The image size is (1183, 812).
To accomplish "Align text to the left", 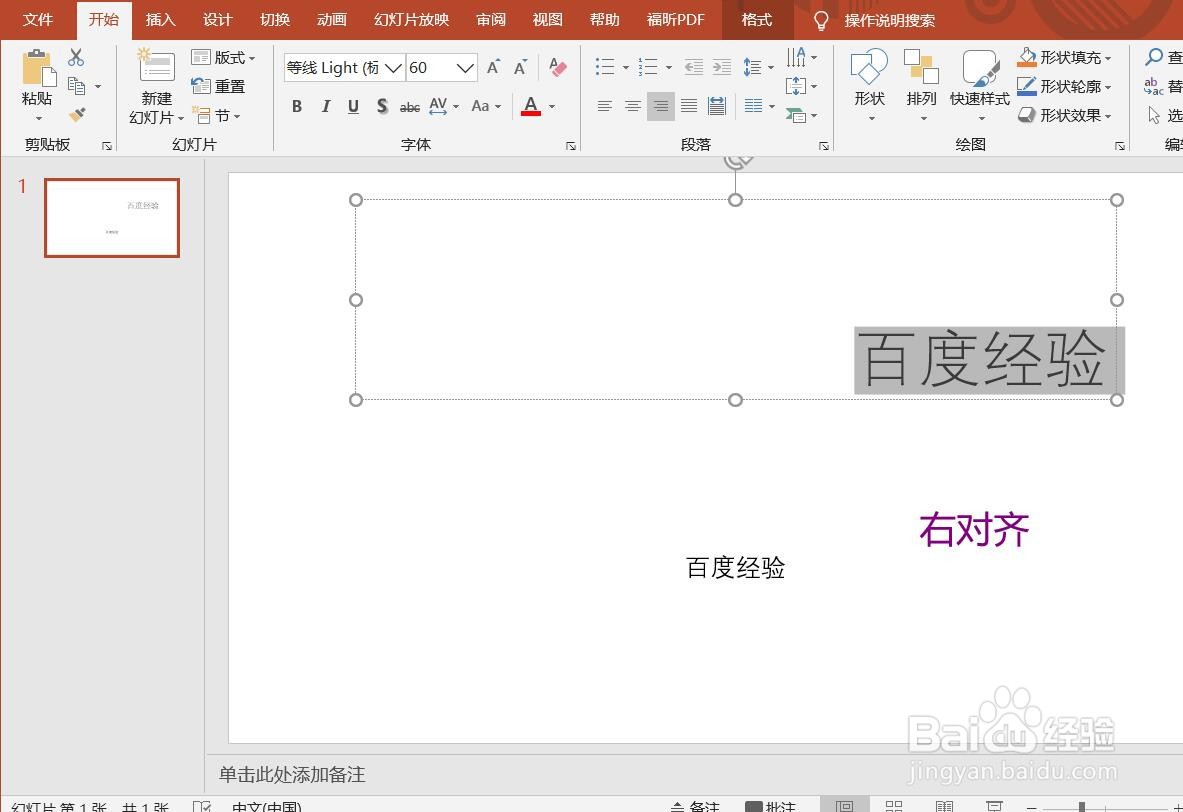I will pyautogui.click(x=604, y=106).
